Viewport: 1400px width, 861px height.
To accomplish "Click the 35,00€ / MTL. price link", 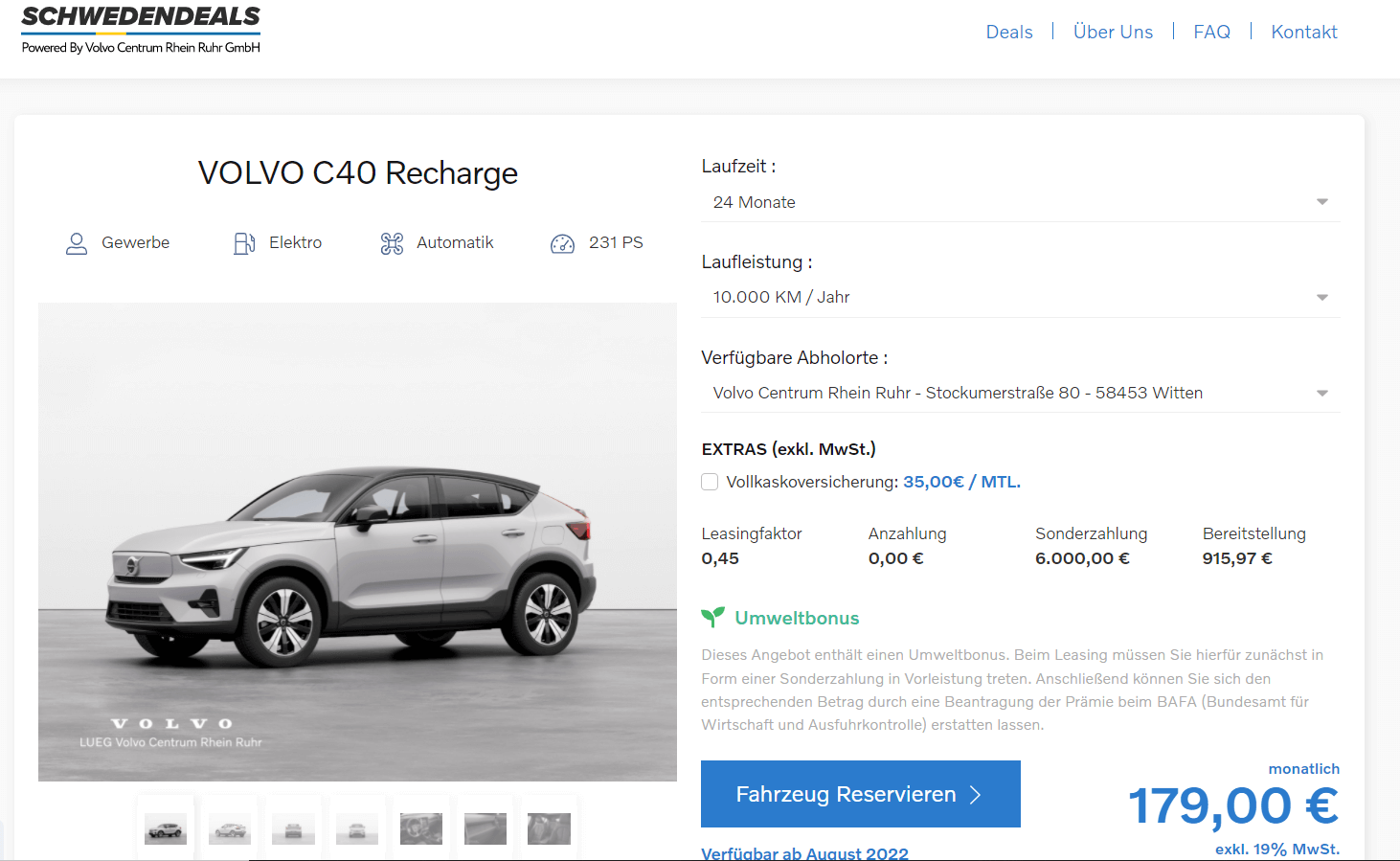I will pos(961,482).
